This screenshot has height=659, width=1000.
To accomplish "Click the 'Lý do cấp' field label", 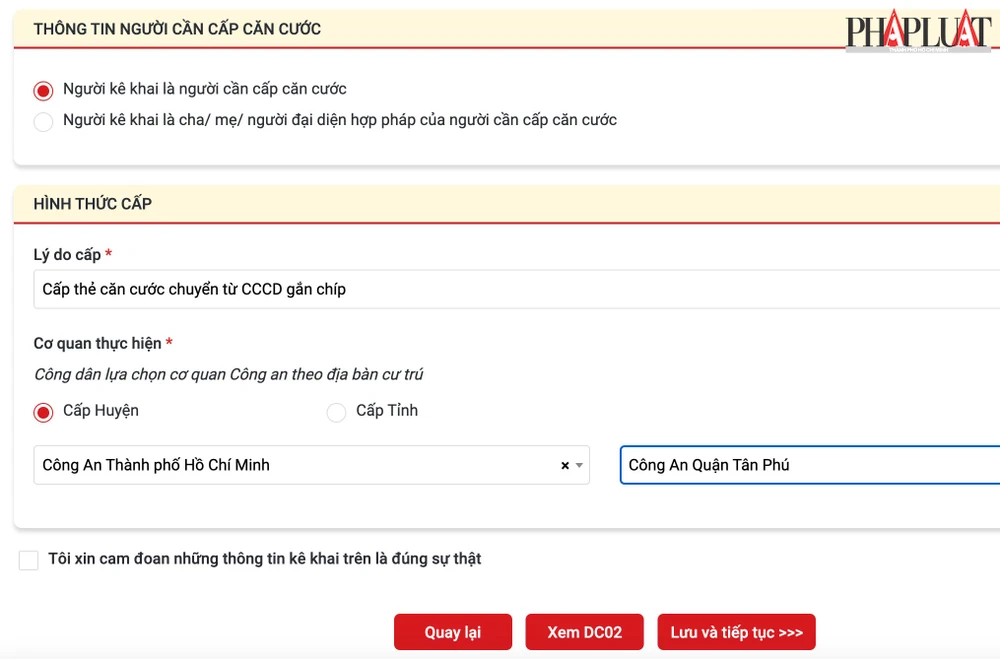I will click(x=67, y=255).
